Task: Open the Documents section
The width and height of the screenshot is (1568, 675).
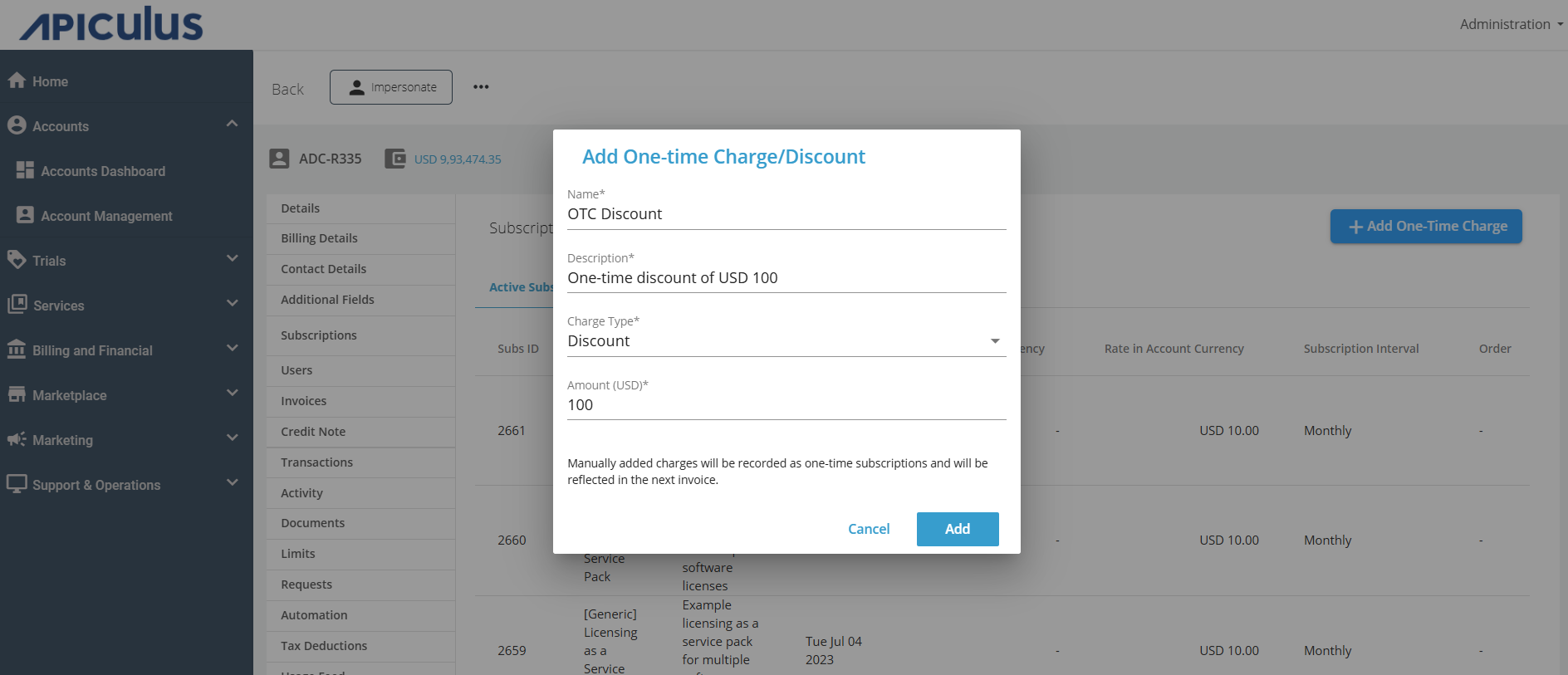Action: 360,523
